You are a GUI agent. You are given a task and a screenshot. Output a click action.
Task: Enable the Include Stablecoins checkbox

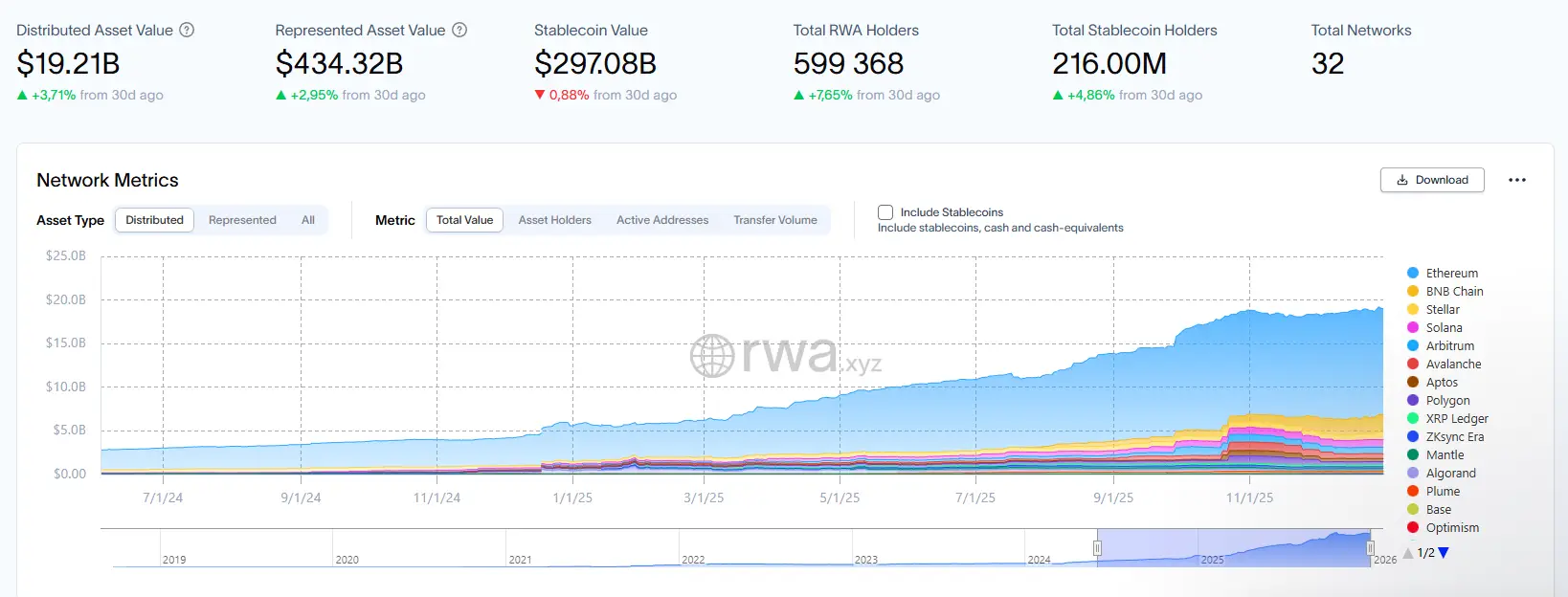[x=885, y=212]
